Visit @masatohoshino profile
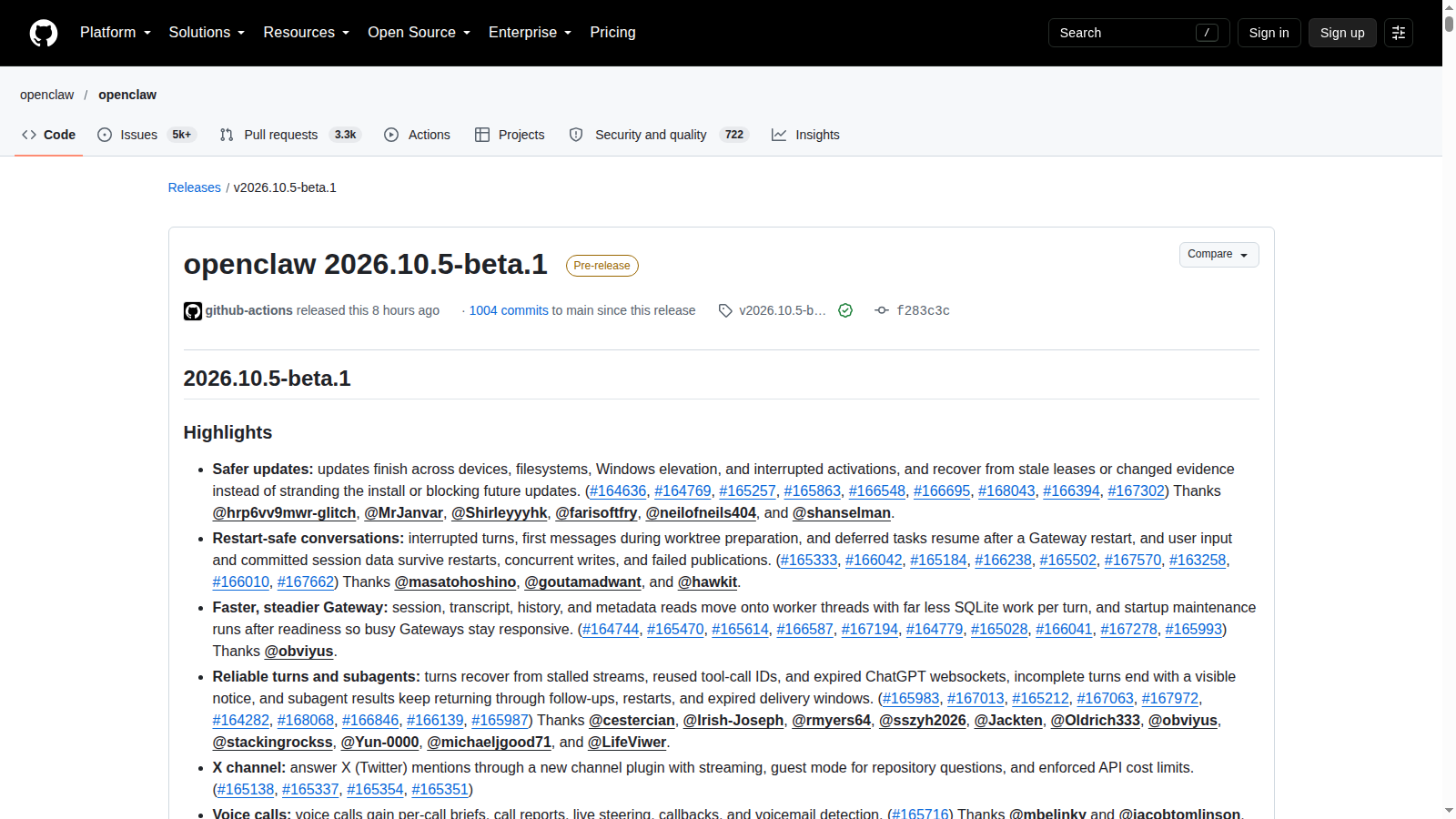Screen dimensions: 1456x819 (456, 581)
